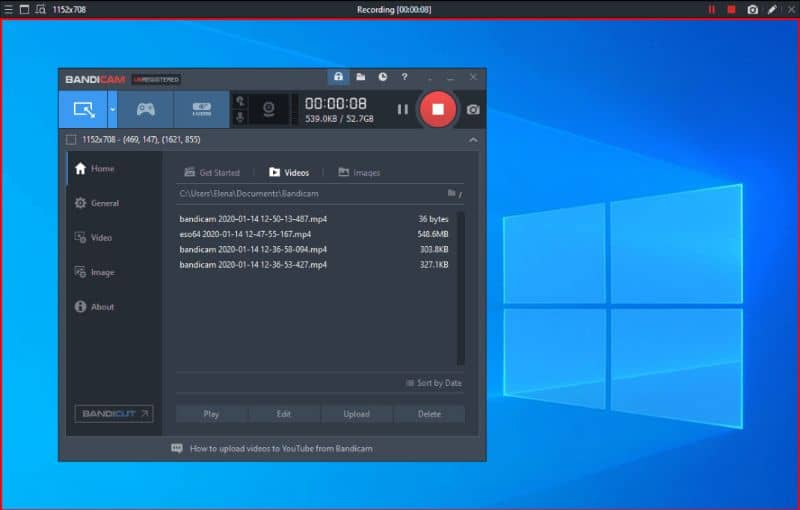Stop recording with the red round button
This screenshot has height=510, width=800.
tap(437, 109)
